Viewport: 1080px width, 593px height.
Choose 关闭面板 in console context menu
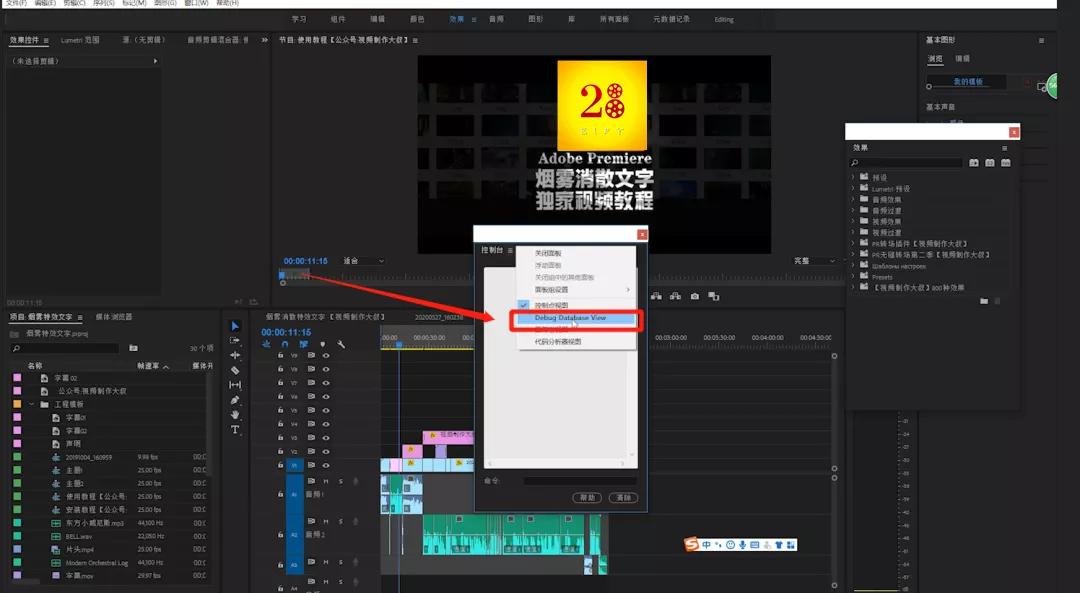548,253
